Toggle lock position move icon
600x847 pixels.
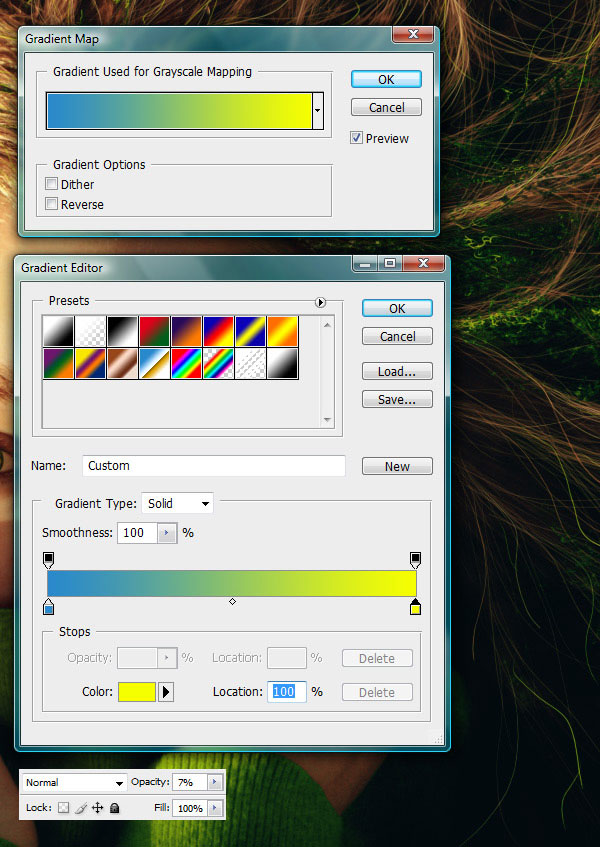point(97,808)
